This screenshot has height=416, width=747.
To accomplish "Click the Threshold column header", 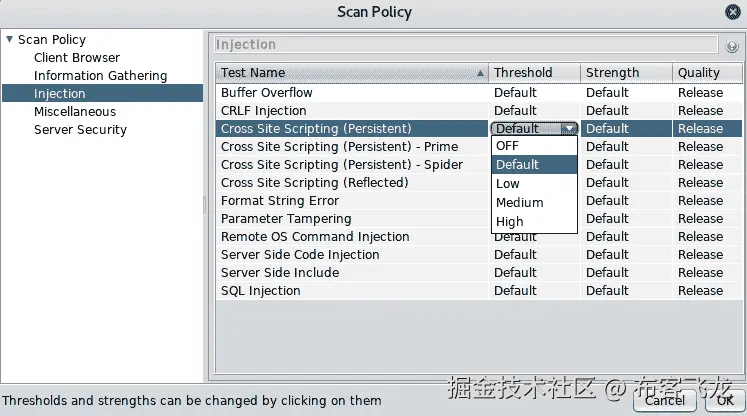I will 523,73.
